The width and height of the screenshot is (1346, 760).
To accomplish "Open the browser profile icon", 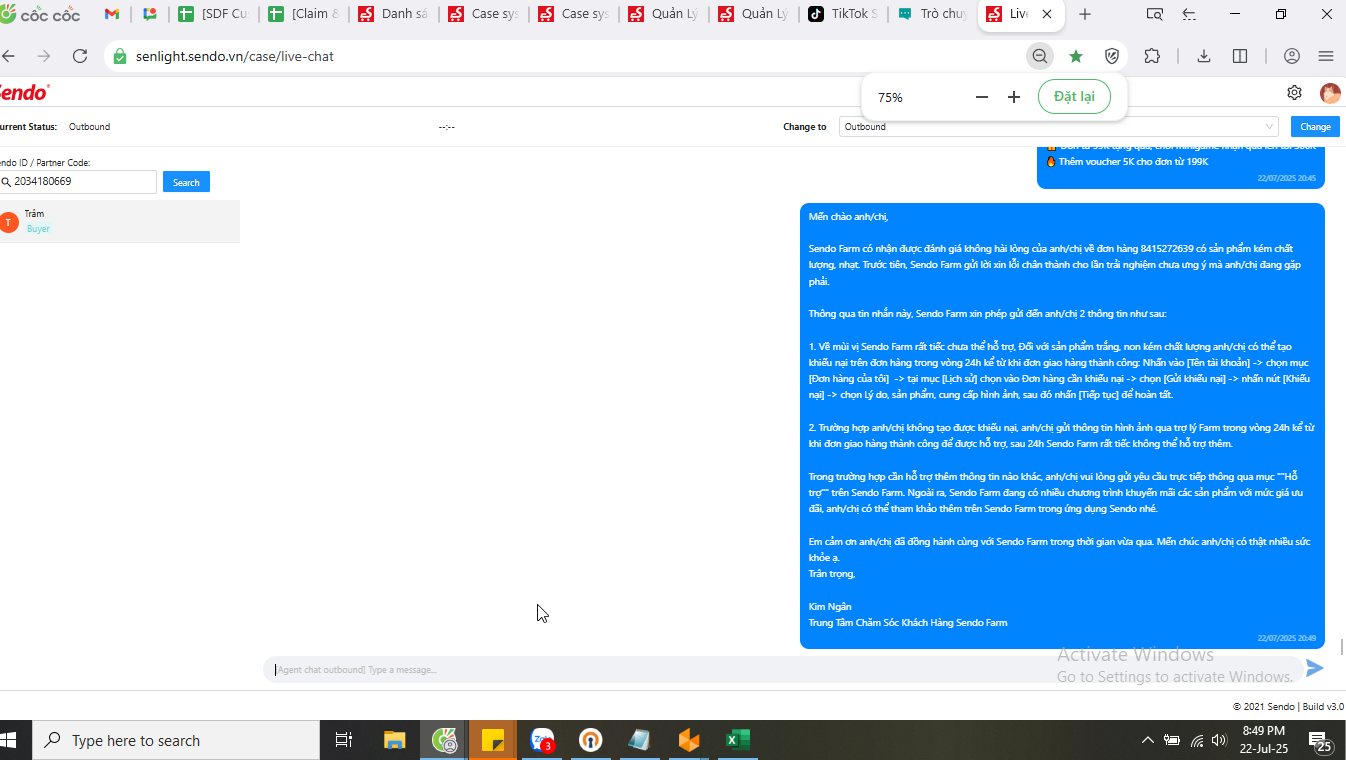I will [1292, 56].
